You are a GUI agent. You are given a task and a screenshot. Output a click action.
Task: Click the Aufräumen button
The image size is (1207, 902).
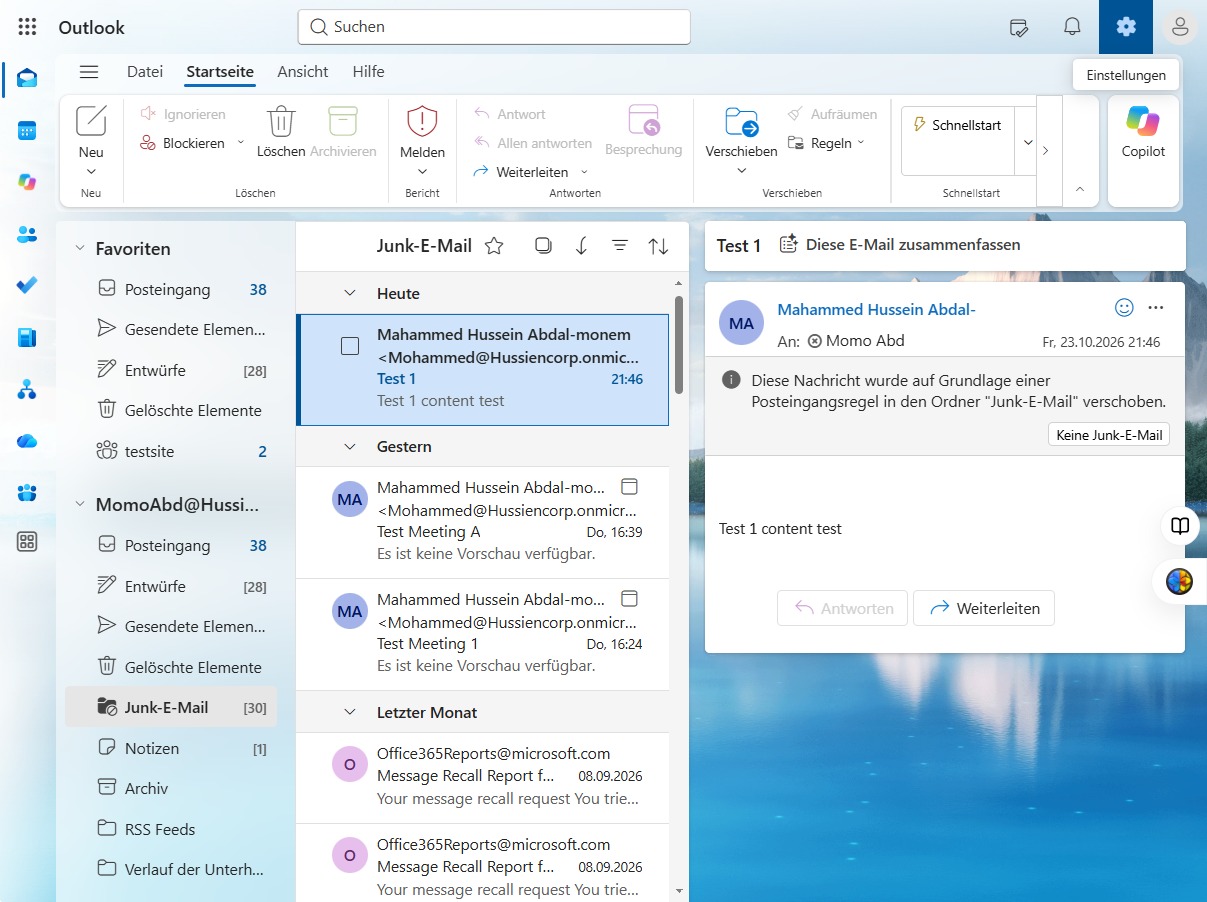point(832,114)
